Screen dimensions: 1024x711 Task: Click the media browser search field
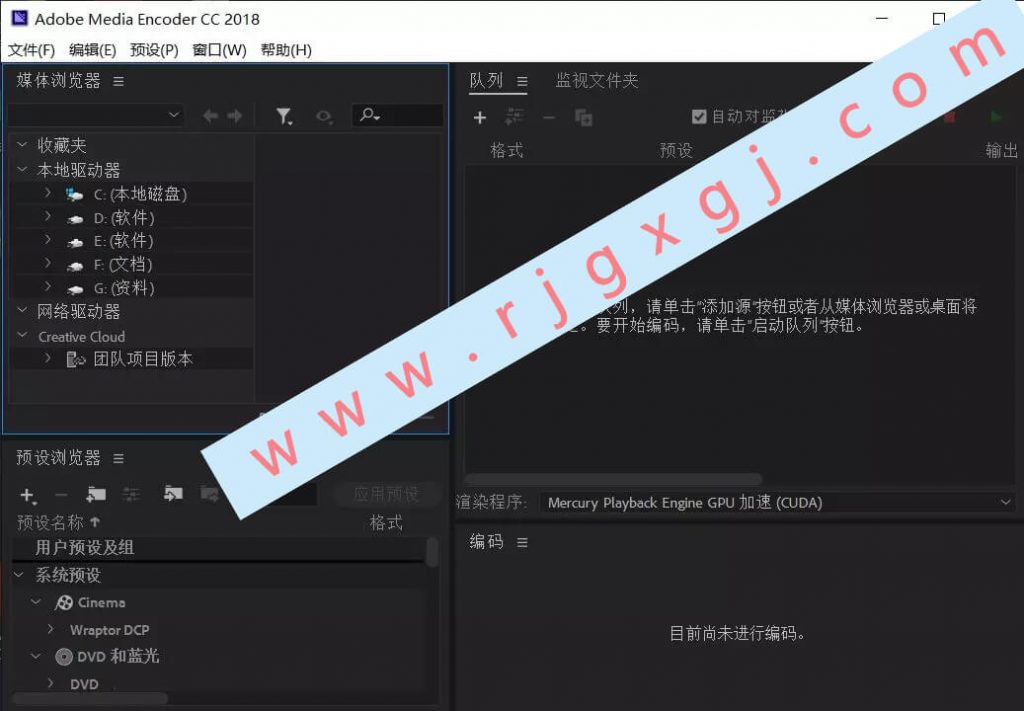pyautogui.click(x=398, y=116)
